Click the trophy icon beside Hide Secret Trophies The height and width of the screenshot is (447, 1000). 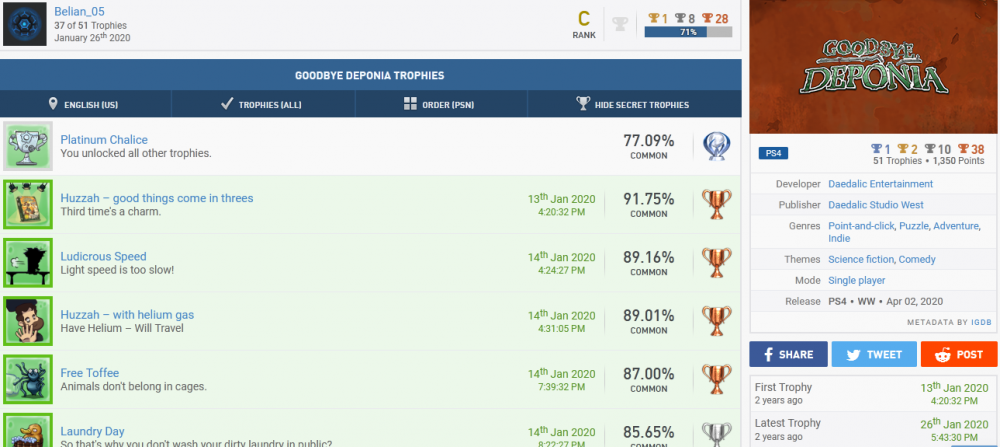583,103
